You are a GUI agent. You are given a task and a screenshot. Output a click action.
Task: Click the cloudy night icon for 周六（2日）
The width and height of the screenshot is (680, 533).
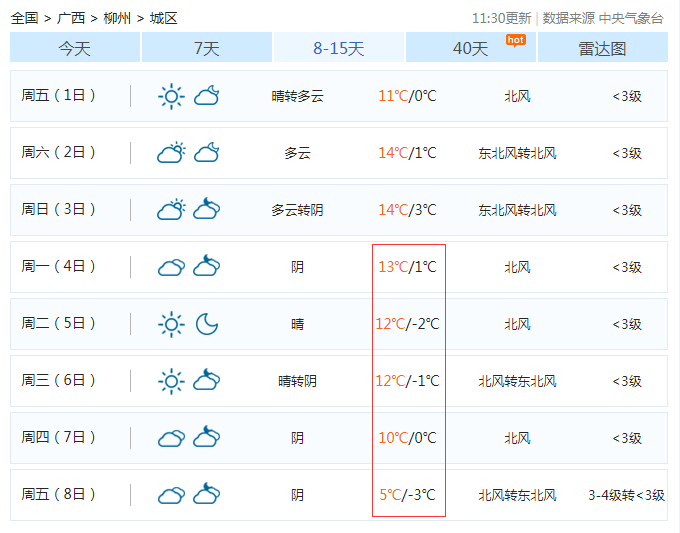(x=207, y=153)
